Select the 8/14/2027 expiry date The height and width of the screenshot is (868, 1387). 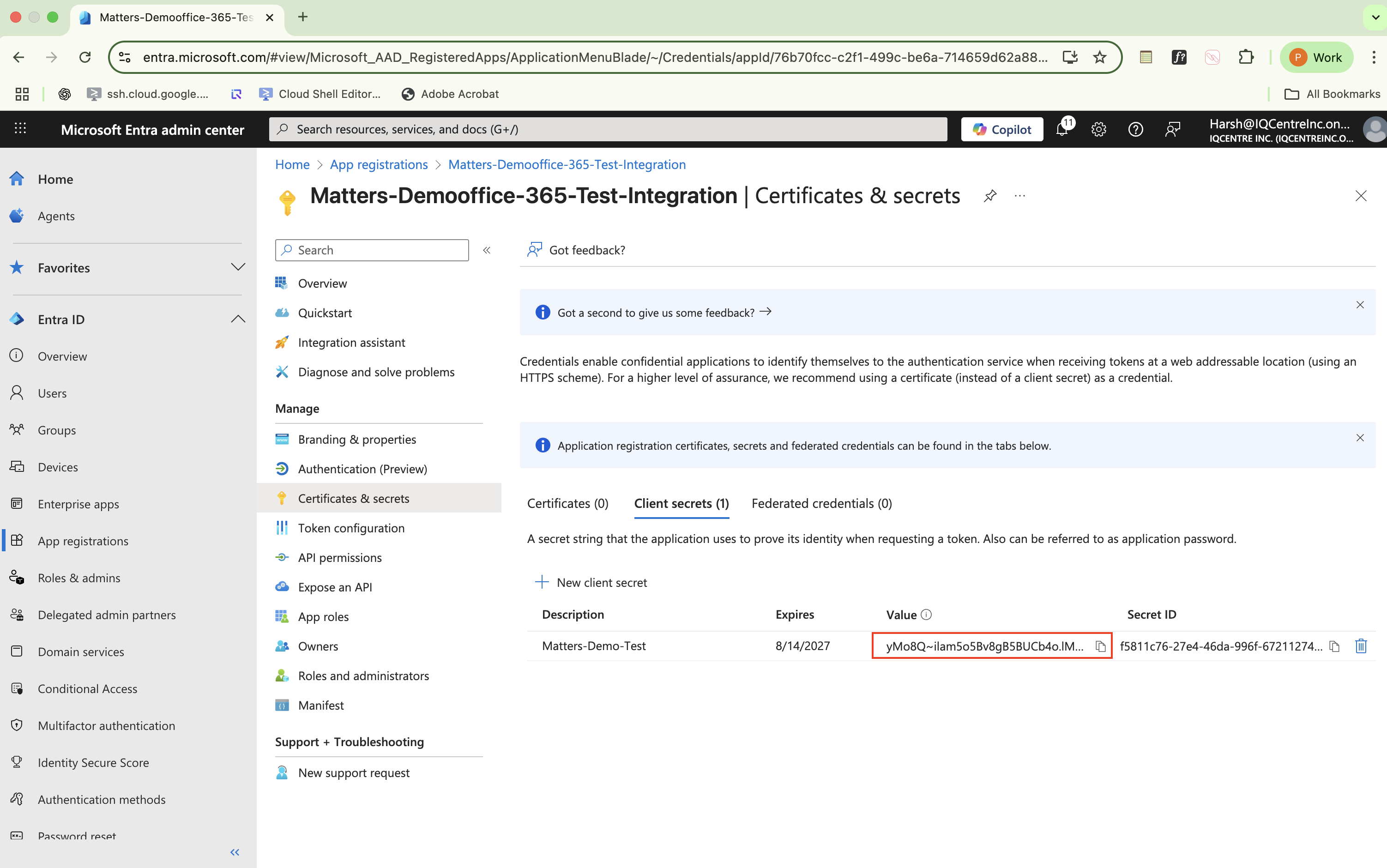[802, 646]
